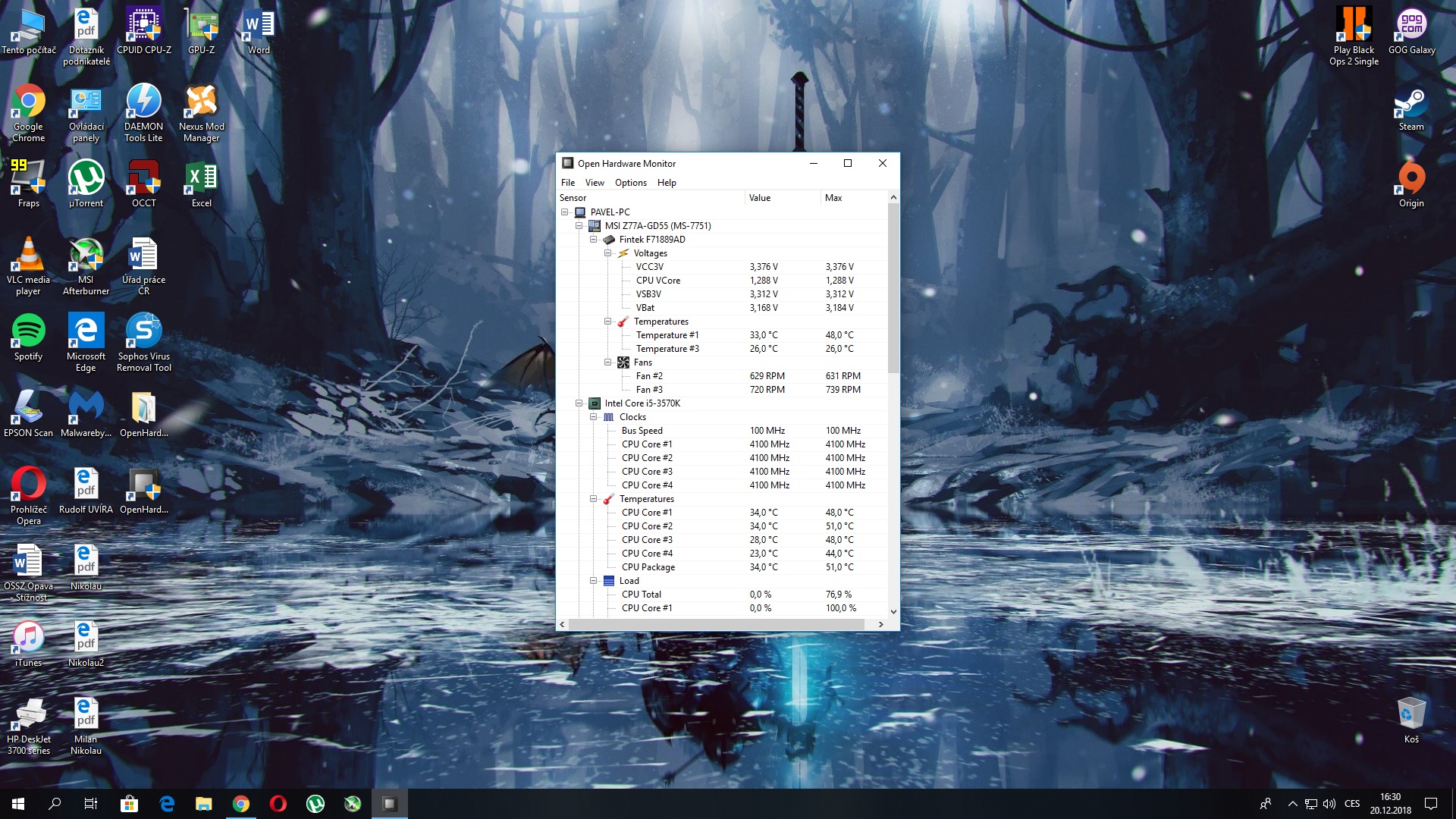Open the Options menu

coord(630,183)
